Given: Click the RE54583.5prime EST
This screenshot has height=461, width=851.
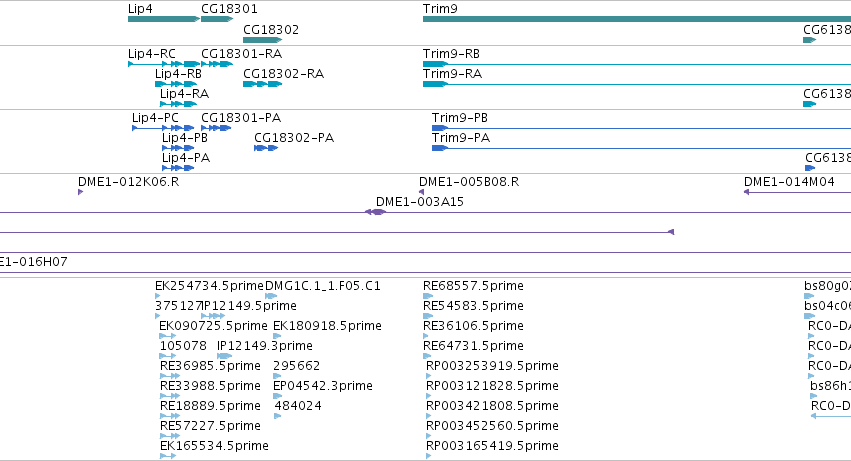Looking at the screenshot, I should click(428, 316).
